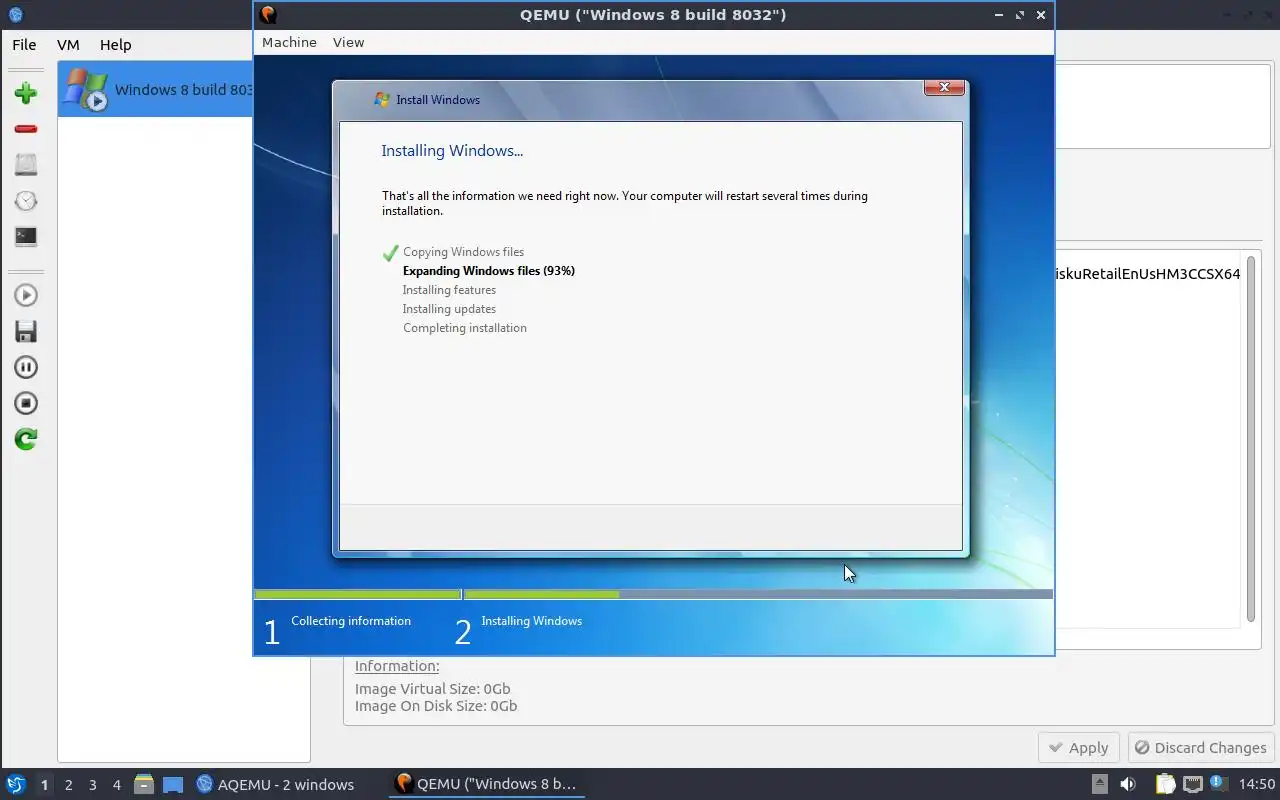This screenshot has width=1280, height=800.
Task: Click the tray icon left of the clock
Action: (x=1219, y=783)
